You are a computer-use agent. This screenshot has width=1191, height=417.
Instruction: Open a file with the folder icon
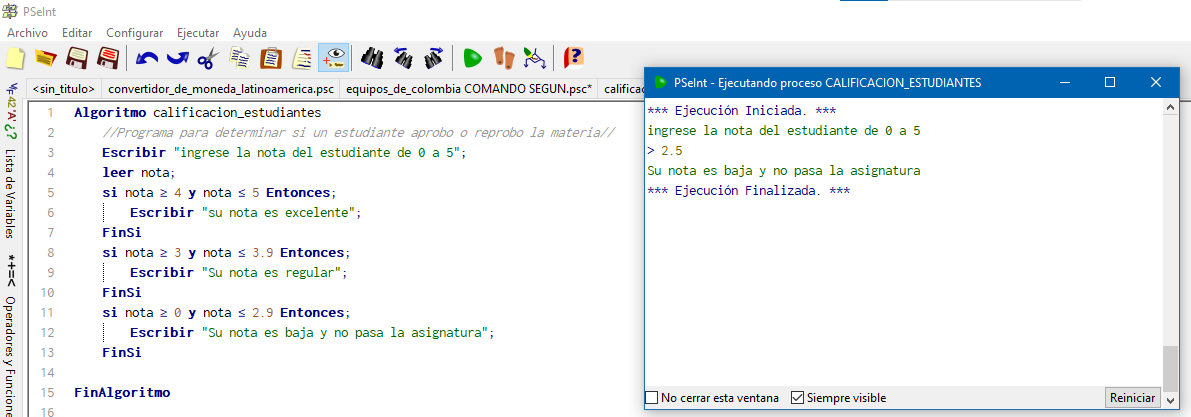click(x=46, y=57)
